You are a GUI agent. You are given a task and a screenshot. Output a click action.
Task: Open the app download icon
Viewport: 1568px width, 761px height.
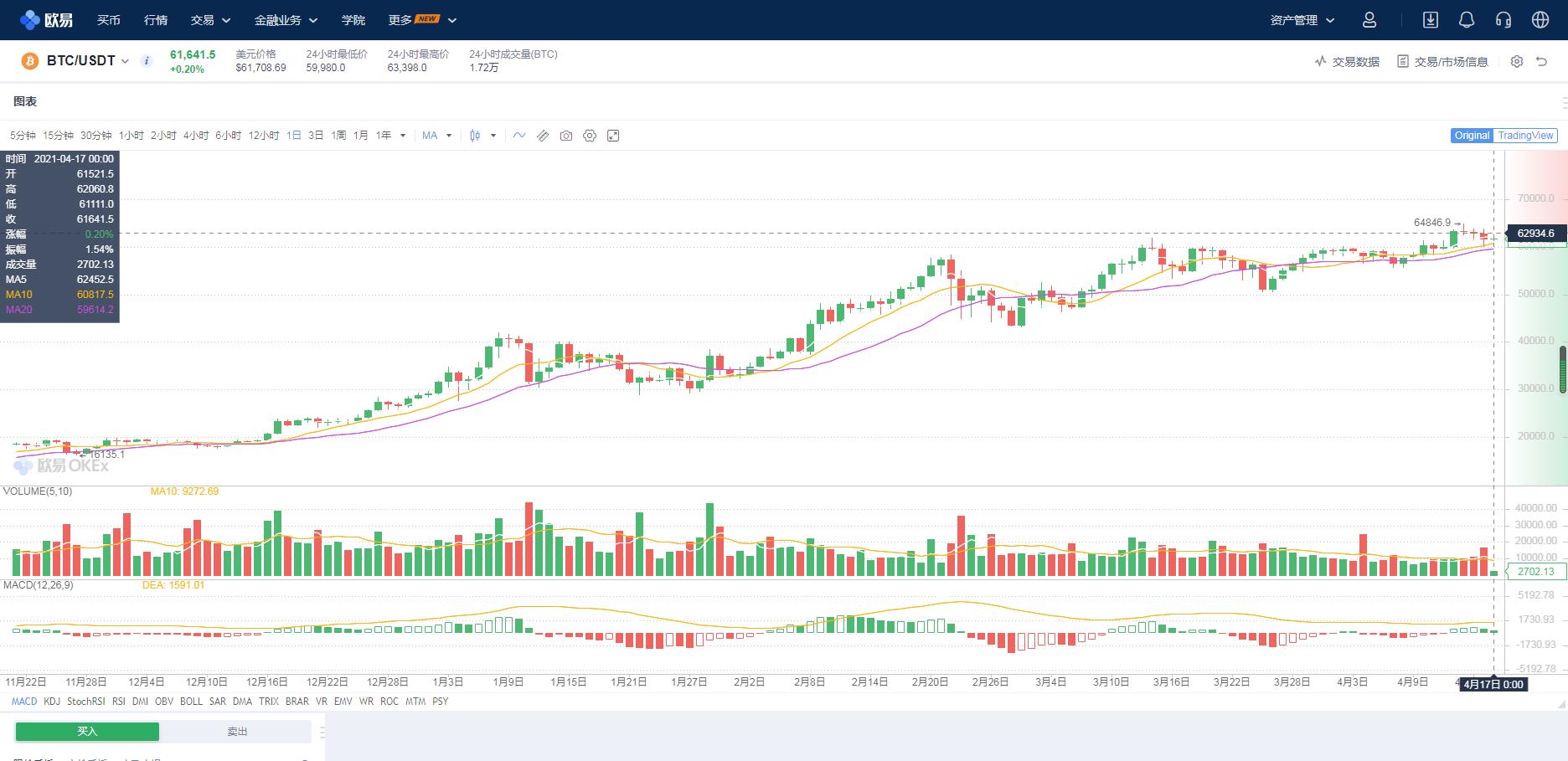1431,19
